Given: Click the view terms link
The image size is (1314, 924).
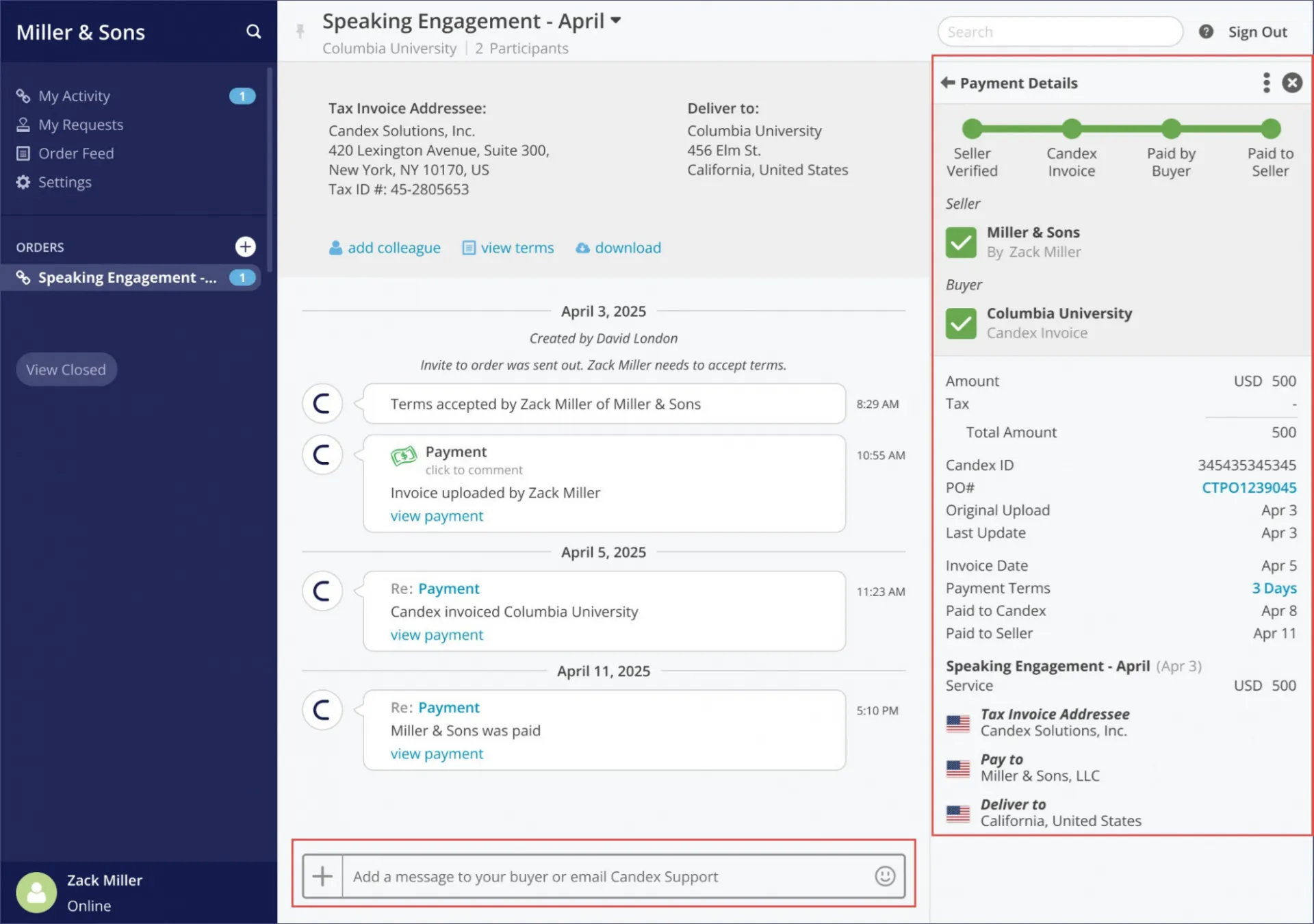Looking at the screenshot, I should pyautogui.click(x=508, y=248).
